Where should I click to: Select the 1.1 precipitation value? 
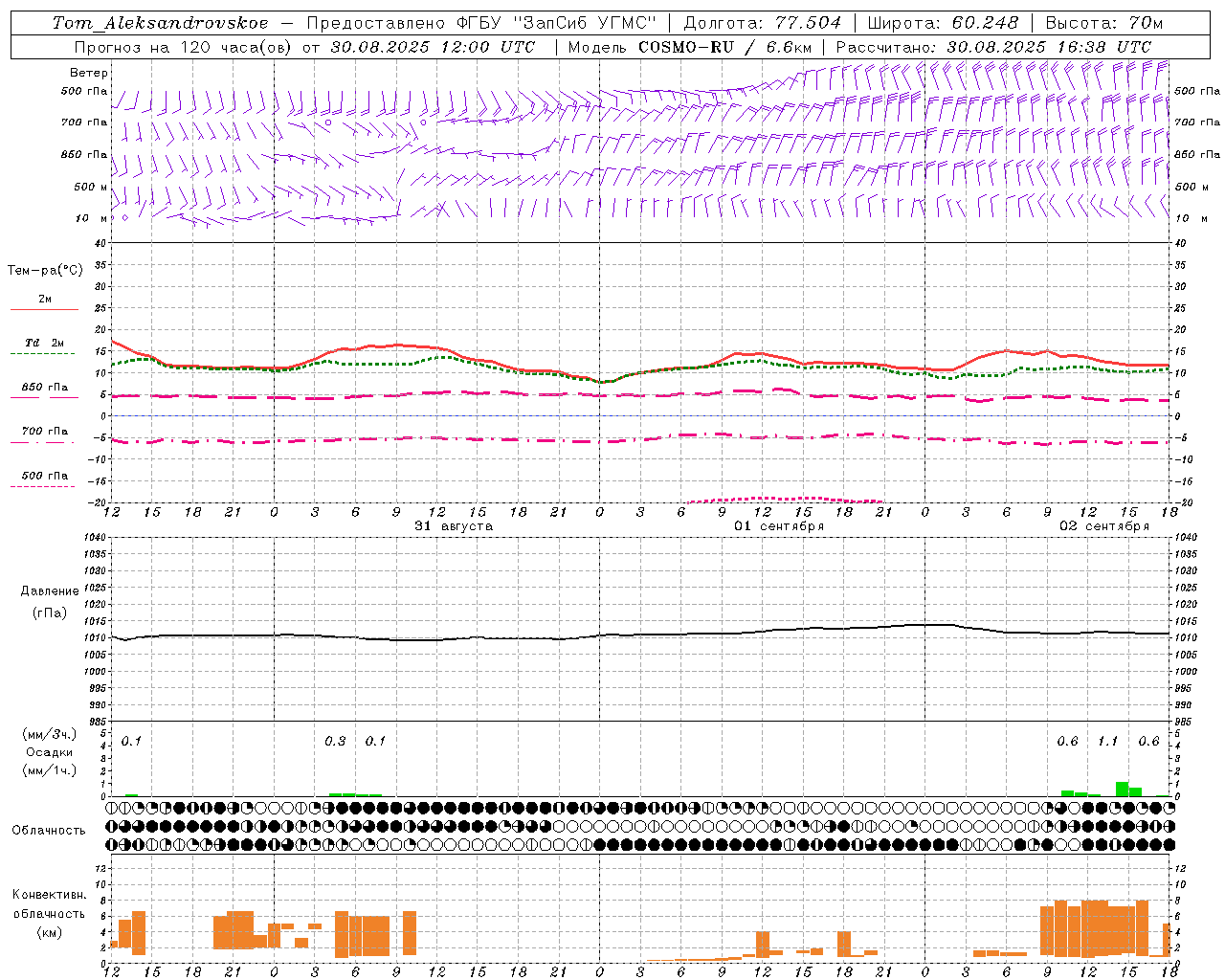[1107, 741]
